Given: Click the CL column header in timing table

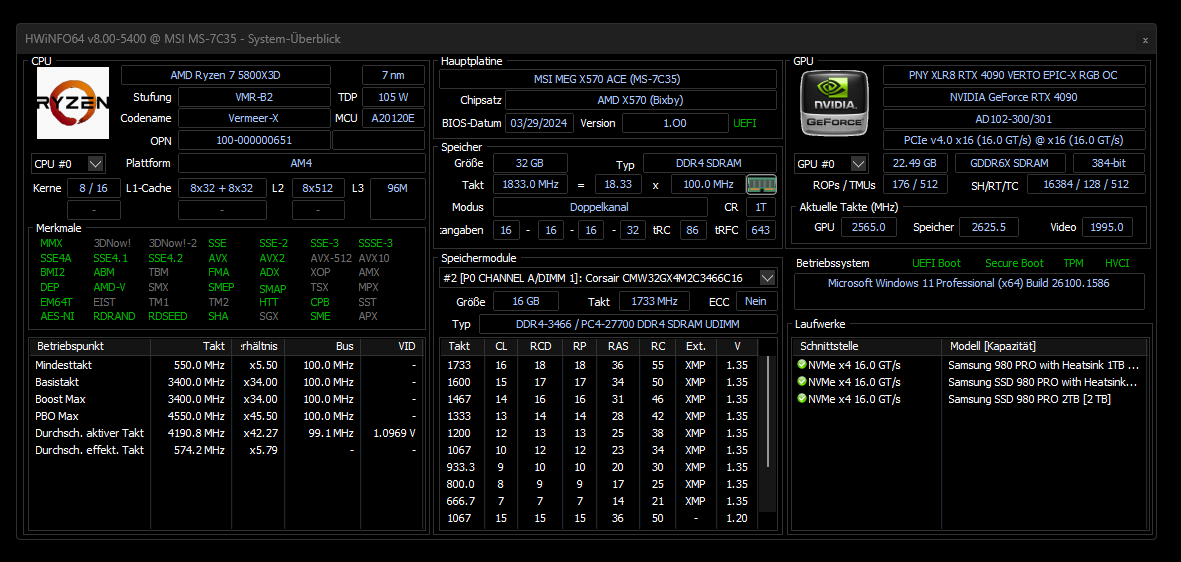Looking at the screenshot, I should [x=501, y=347].
